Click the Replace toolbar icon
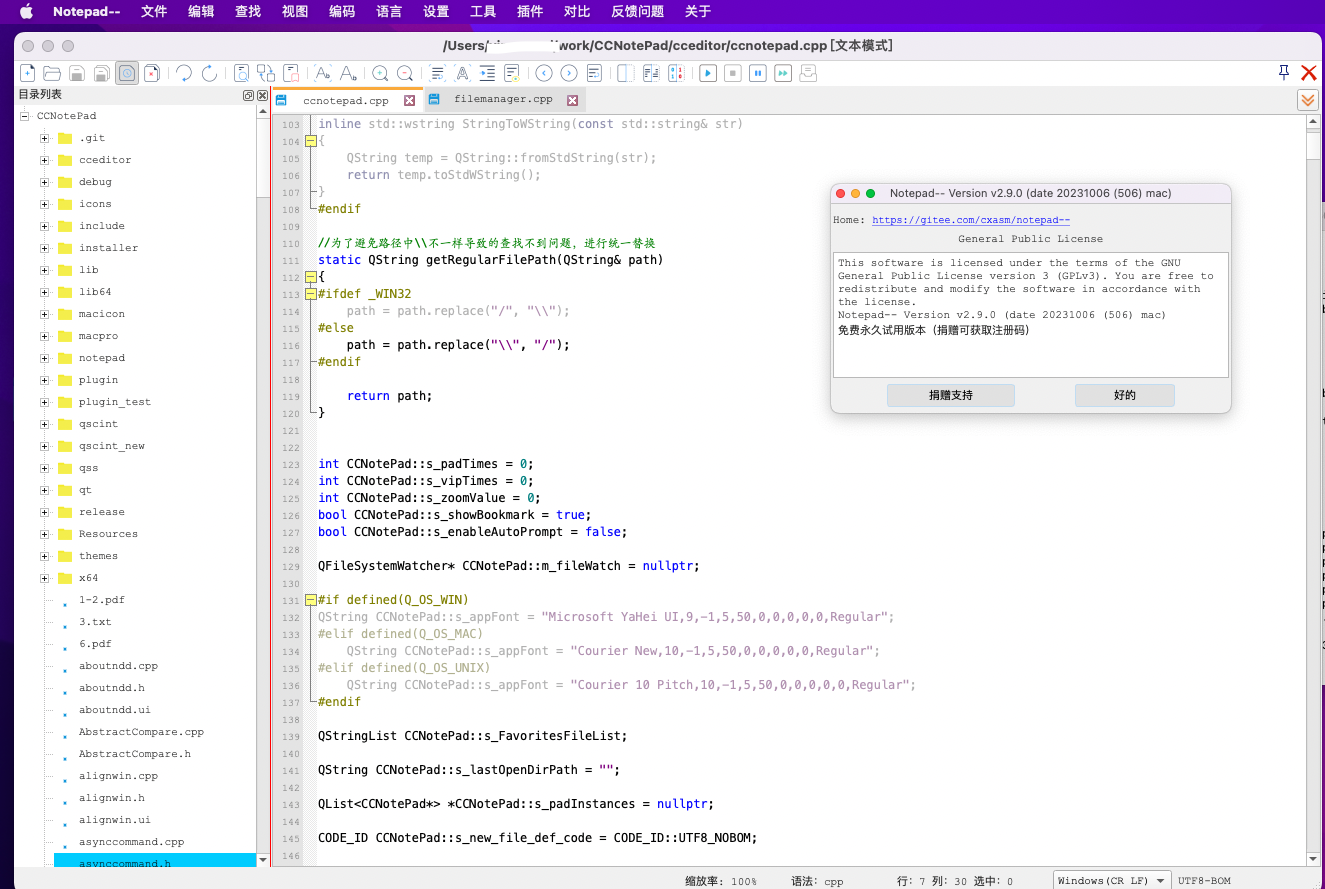 266,73
